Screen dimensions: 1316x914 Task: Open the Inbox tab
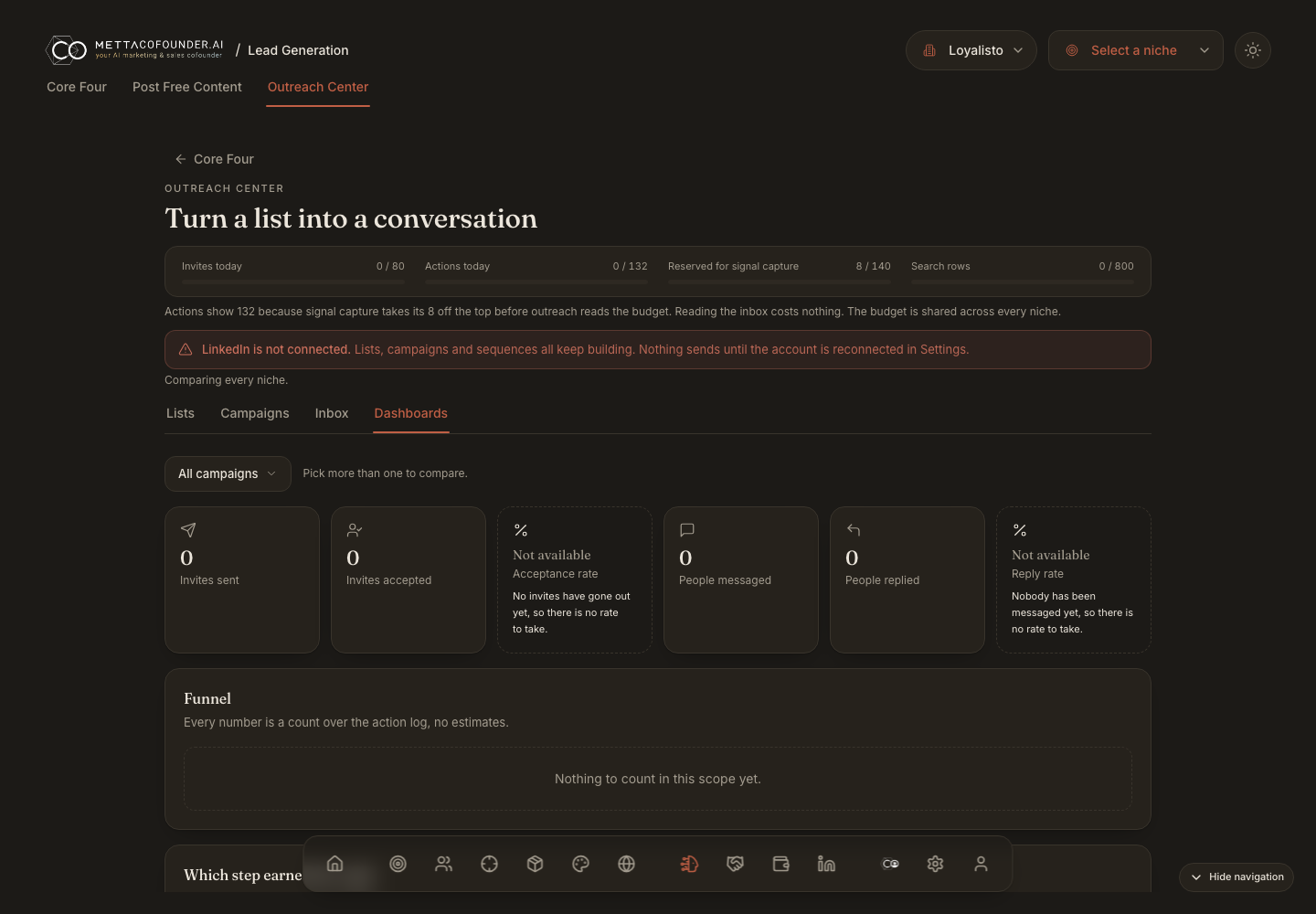pyautogui.click(x=332, y=413)
